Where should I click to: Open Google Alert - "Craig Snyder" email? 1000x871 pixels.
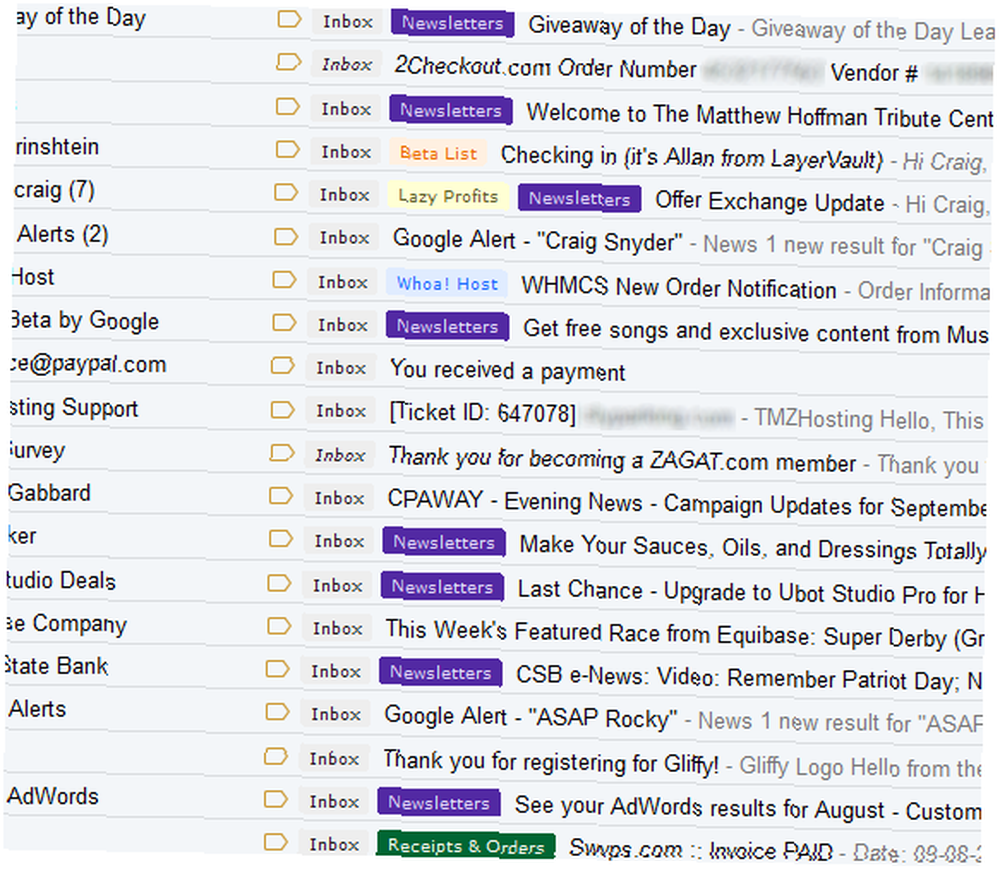538,240
